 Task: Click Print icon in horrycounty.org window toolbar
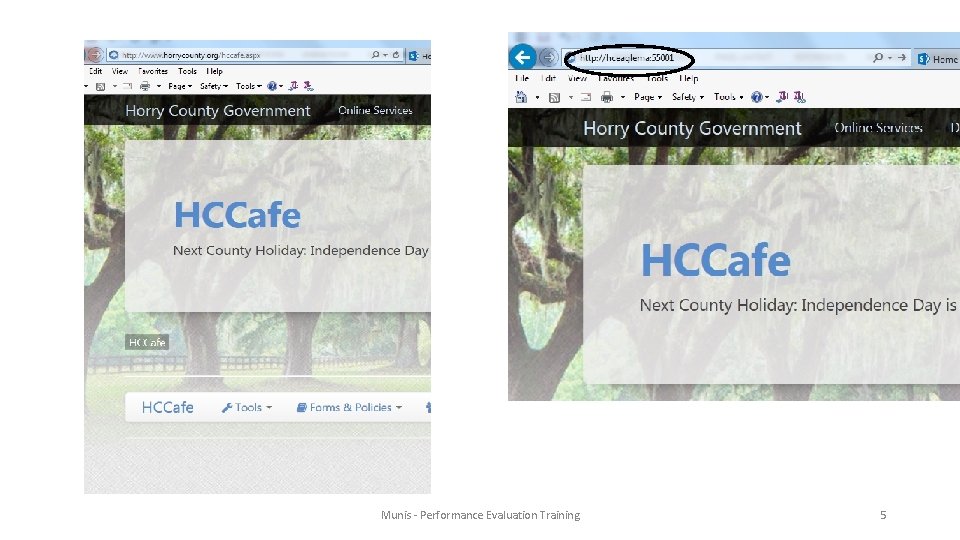pos(144,86)
